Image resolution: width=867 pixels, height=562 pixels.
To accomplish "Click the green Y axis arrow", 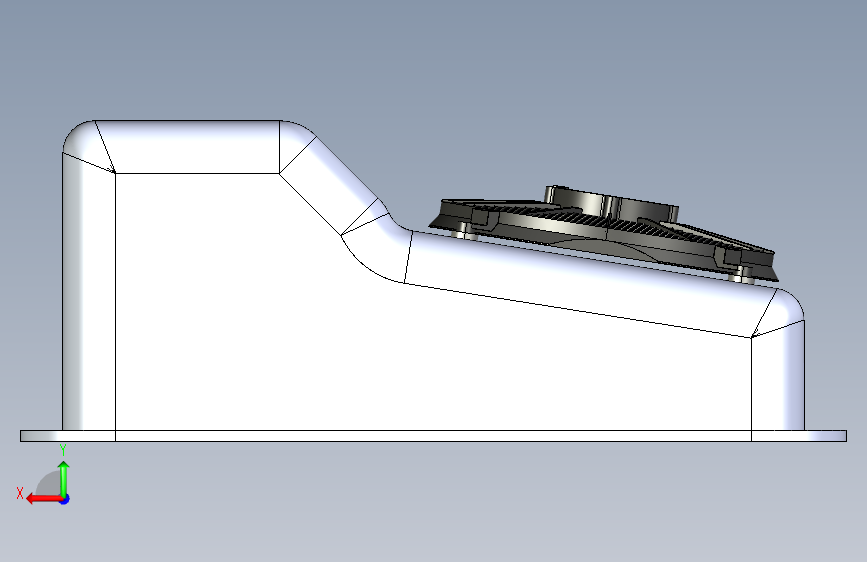I will (64, 478).
